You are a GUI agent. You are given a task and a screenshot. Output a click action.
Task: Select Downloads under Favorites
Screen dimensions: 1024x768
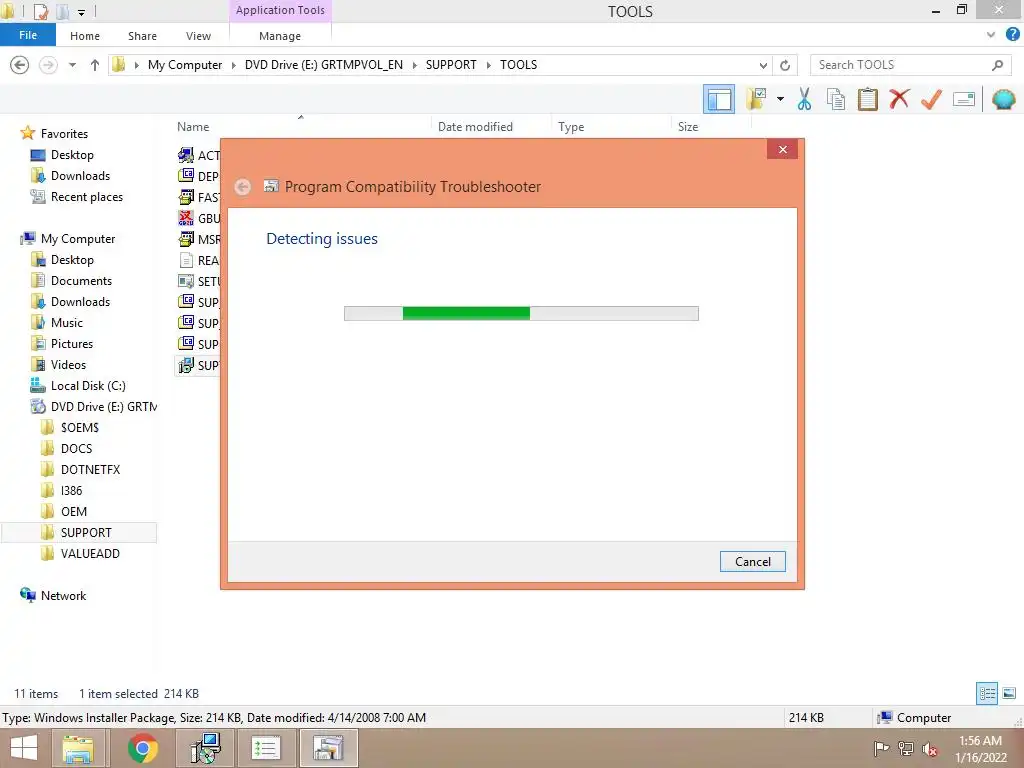[x=80, y=176]
